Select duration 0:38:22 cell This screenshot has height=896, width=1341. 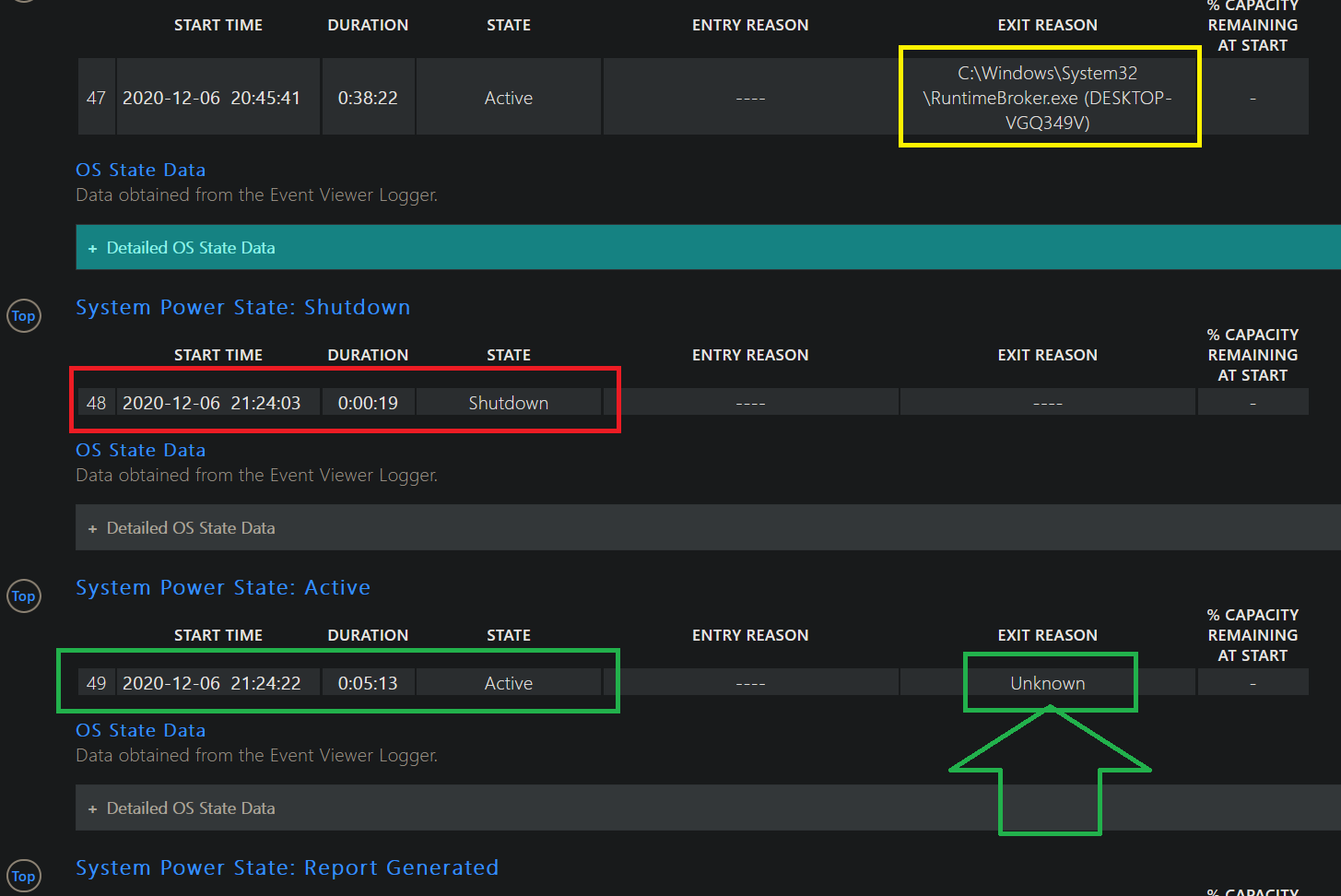point(368,97)
